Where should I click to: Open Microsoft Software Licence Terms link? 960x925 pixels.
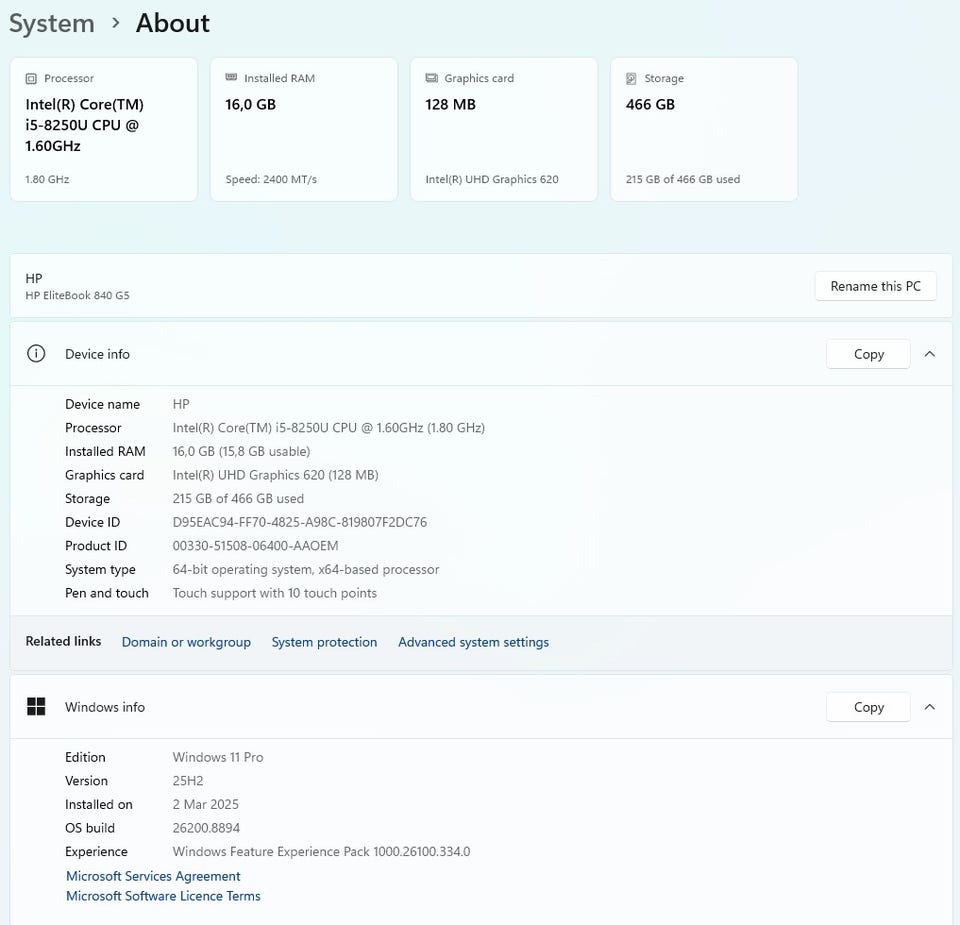[163, 896]
